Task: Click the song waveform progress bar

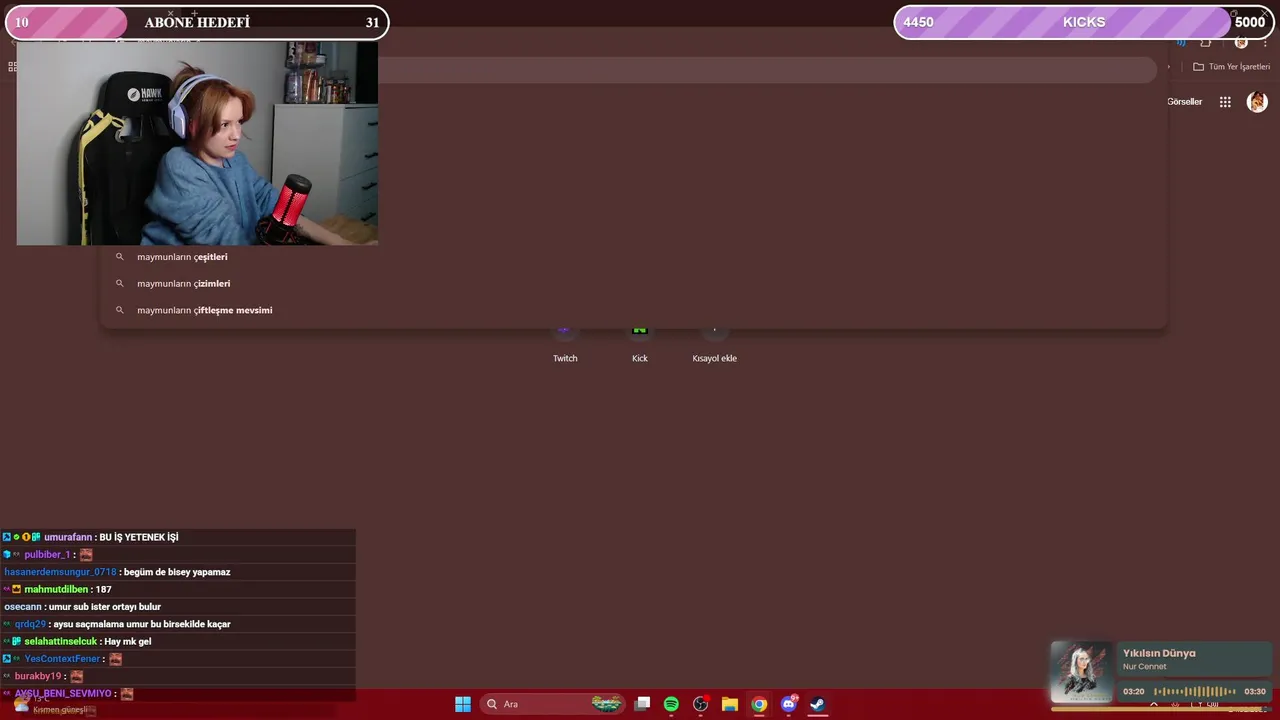Action: 1194,692
